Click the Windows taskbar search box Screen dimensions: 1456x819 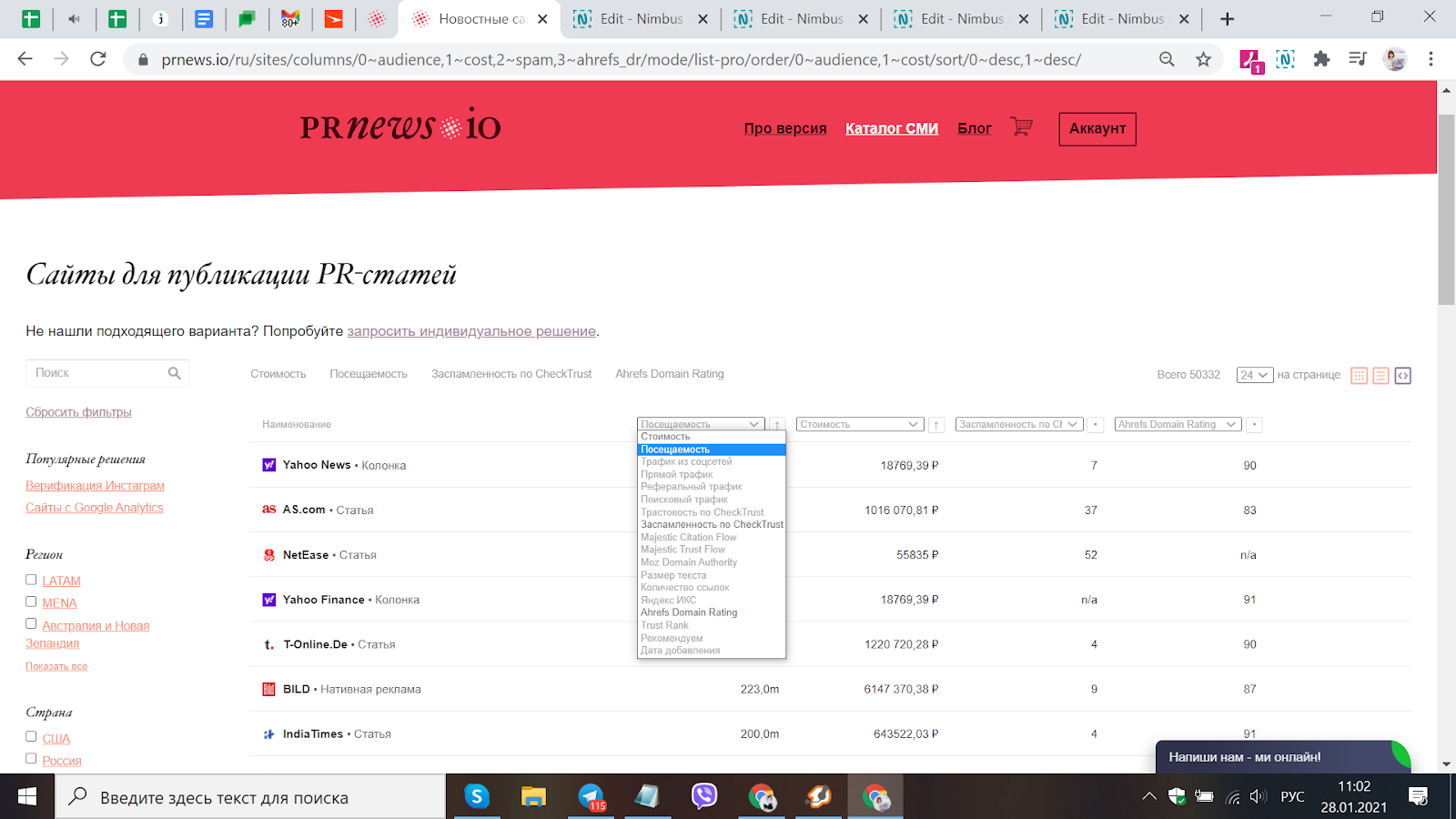(x=251, y=797)
